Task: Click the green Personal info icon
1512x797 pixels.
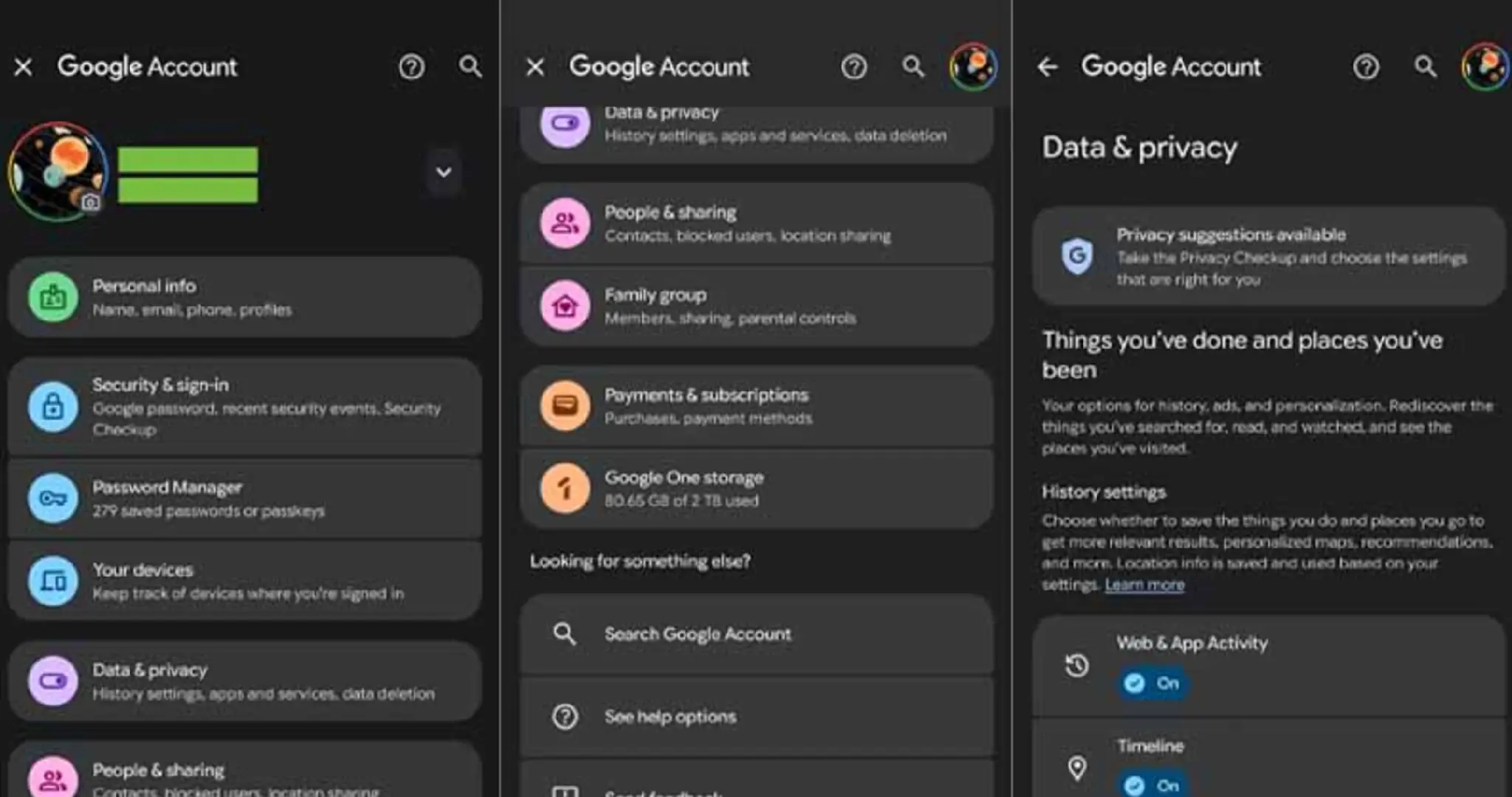Action: coord(53,297)
